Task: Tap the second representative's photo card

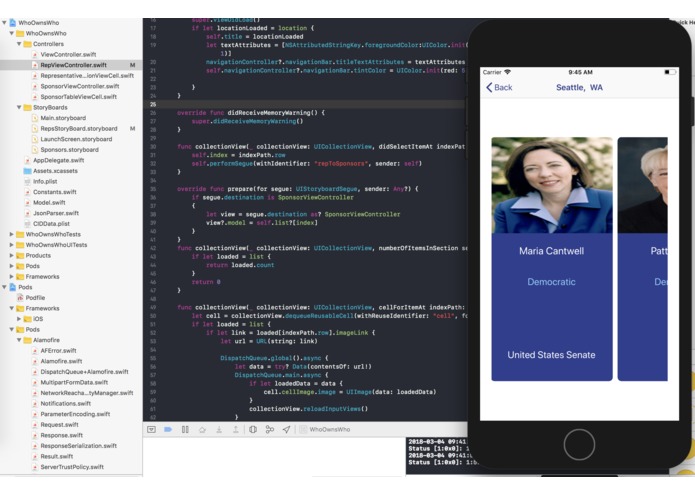Action: [643, 185]
